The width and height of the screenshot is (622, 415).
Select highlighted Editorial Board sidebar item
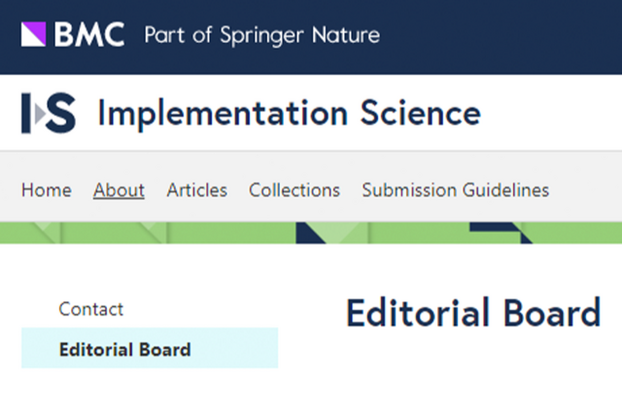125,349
